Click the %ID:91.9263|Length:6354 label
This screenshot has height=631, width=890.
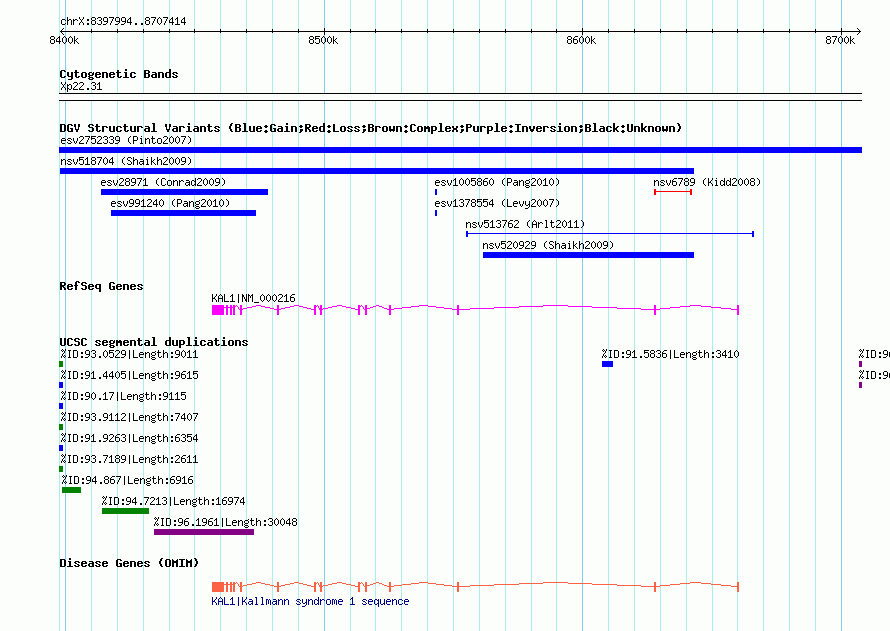(129, 438)
